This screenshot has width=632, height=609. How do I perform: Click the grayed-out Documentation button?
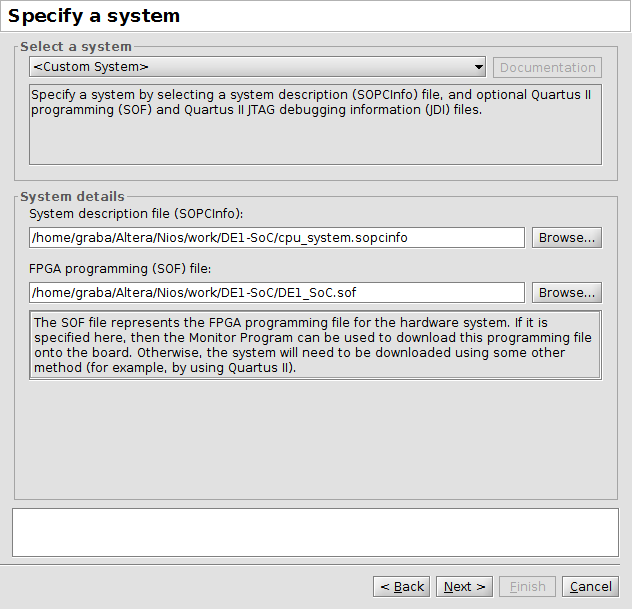pyautogui.click(x=547, y=67)
